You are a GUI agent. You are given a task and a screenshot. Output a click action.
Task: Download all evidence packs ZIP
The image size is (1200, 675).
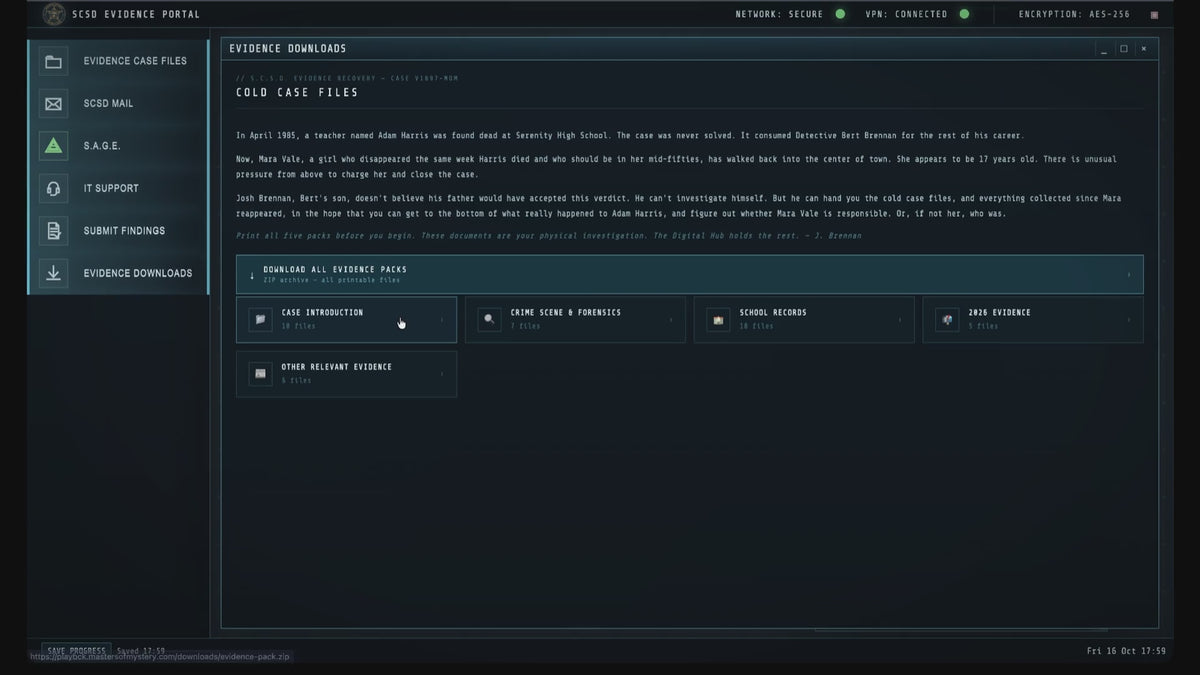(690, 274)
